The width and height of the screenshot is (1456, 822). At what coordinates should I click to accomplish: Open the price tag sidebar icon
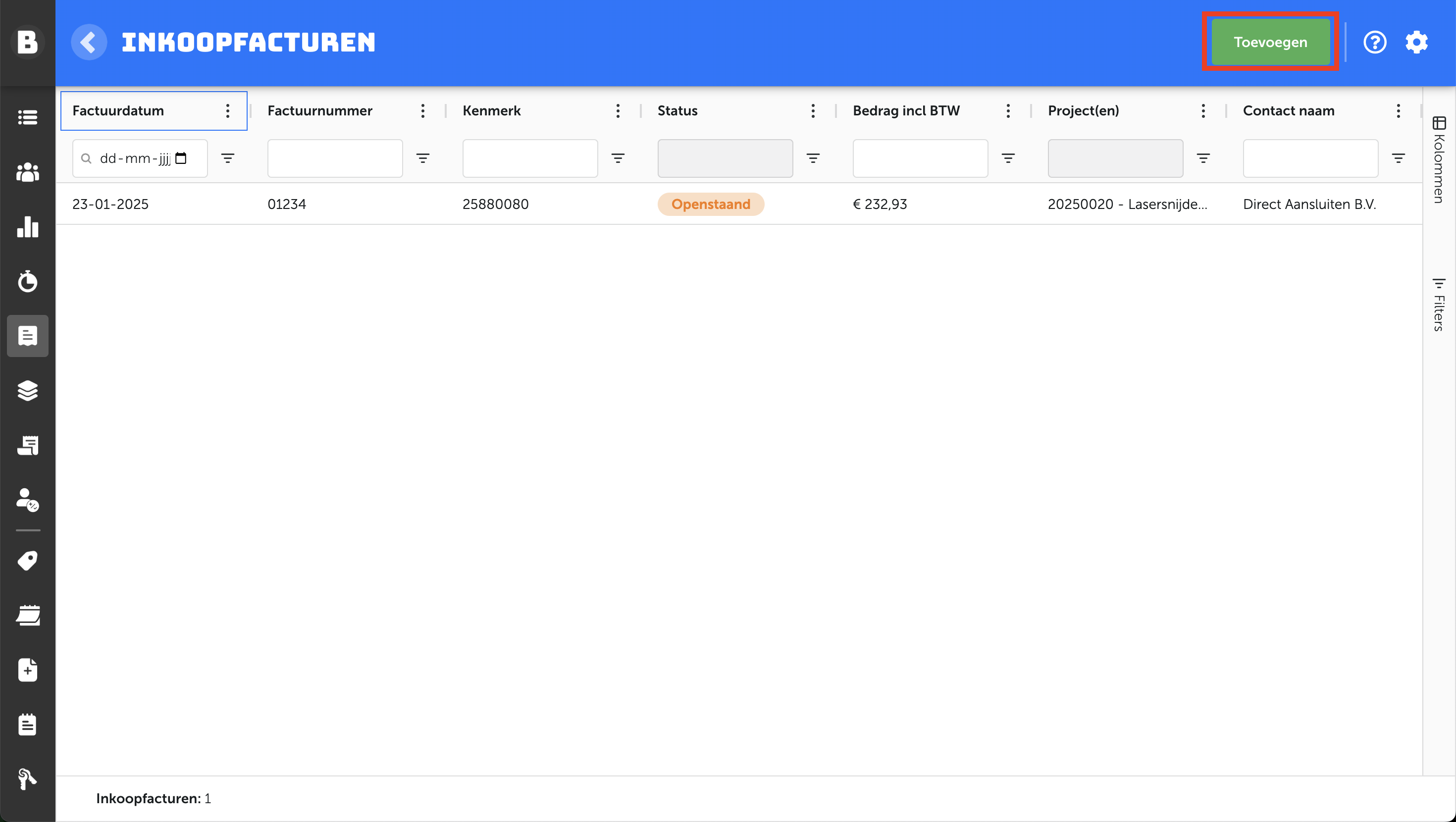click(x=27, y=560)
